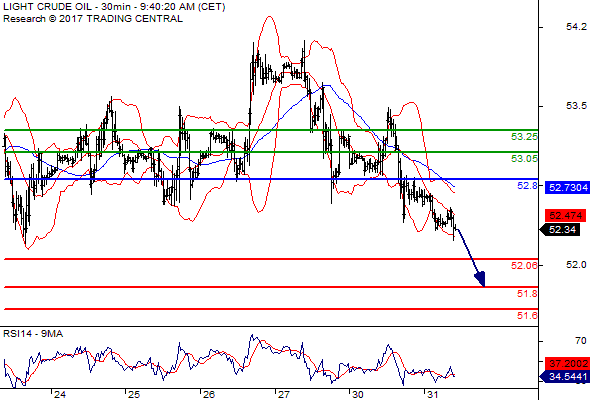This screenshot has height=400, width=590.
Task: Click date marker 24 on time axis
Action: coord(59,394)
